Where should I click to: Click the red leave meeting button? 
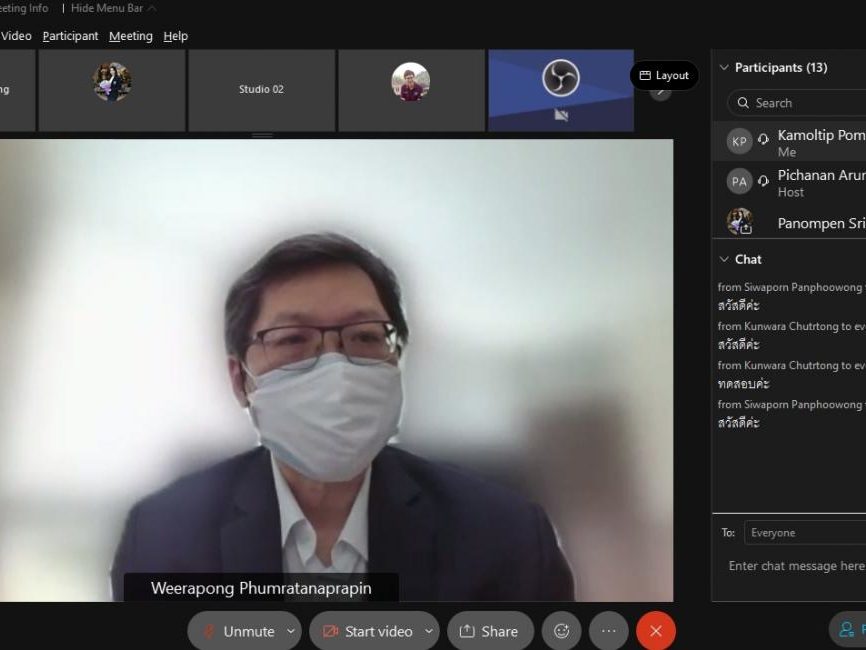(656, 631)
